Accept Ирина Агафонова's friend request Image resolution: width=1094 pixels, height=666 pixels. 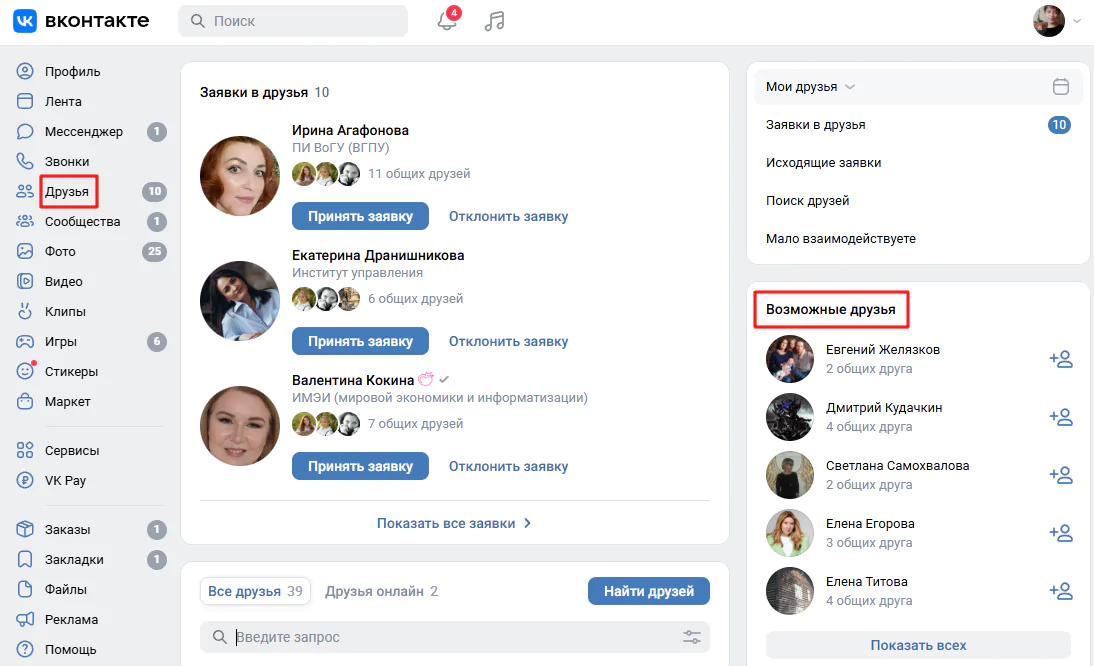tap(360, 216)
